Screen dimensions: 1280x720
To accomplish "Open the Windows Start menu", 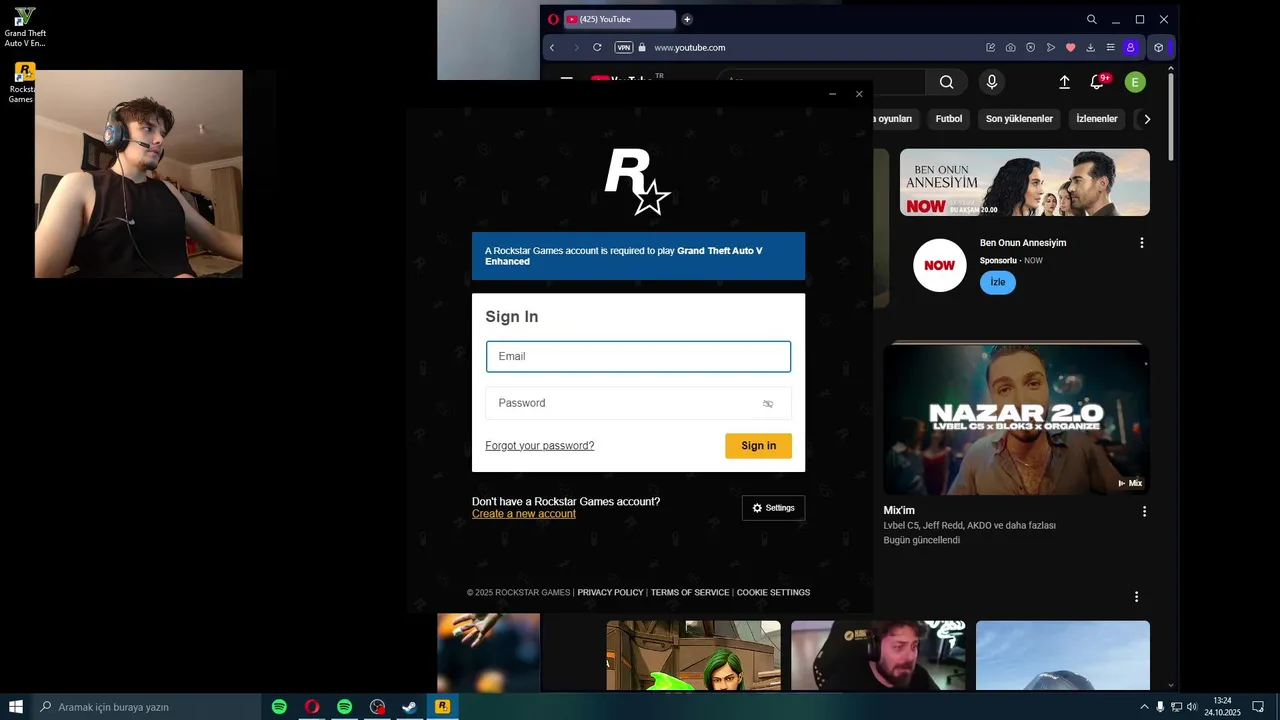I will tap(16, 707).
